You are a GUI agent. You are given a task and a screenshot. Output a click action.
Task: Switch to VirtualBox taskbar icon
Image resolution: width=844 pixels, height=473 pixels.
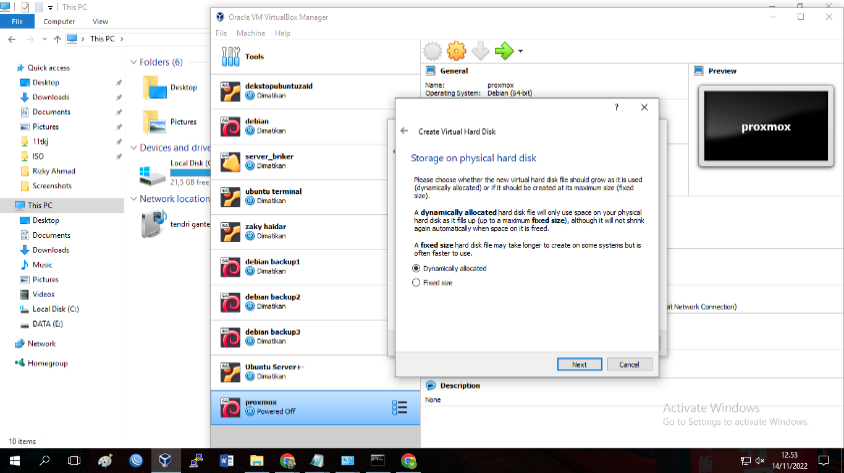[165, 461]
